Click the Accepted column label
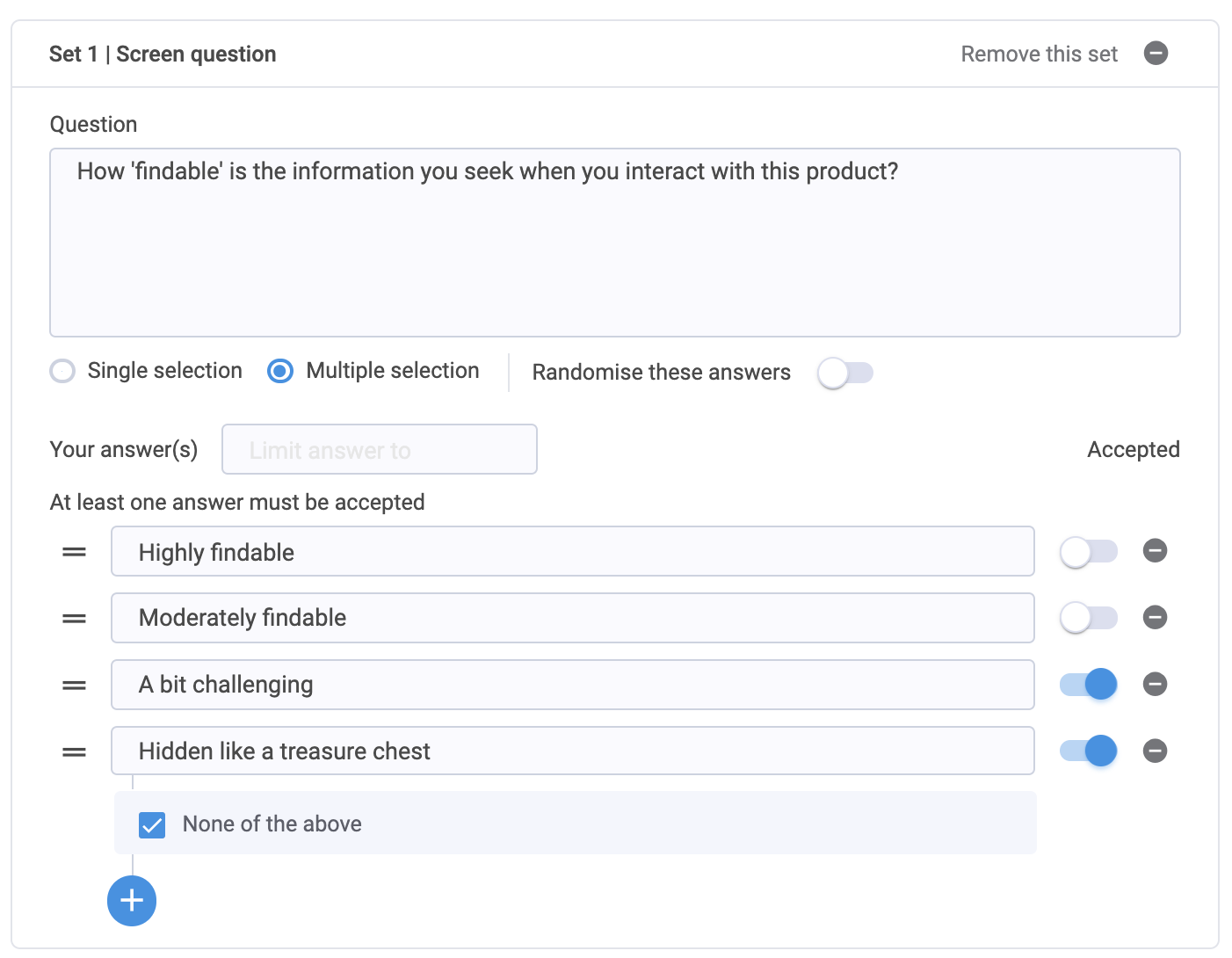1232x958 pixels. pyautogui.click(x=1134, y=449)
